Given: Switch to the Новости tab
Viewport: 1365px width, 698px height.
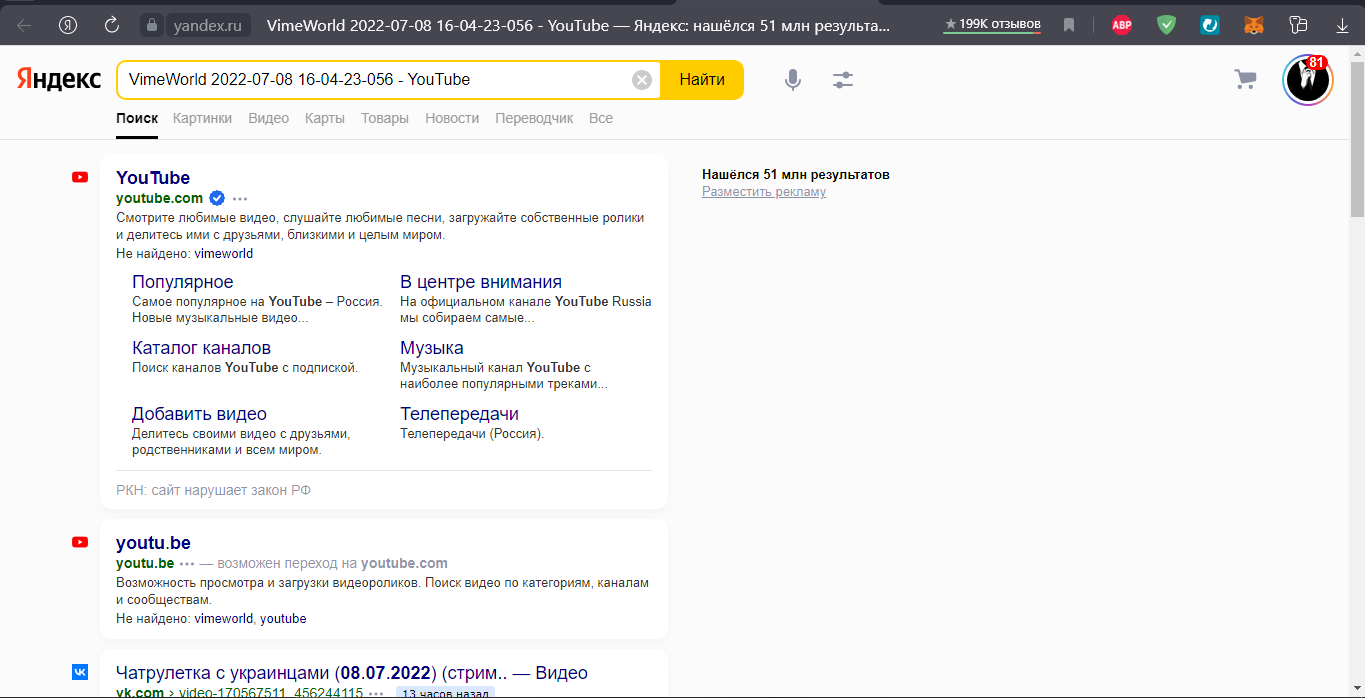Looking at the screenshot, I should click(x=452, y=118).
